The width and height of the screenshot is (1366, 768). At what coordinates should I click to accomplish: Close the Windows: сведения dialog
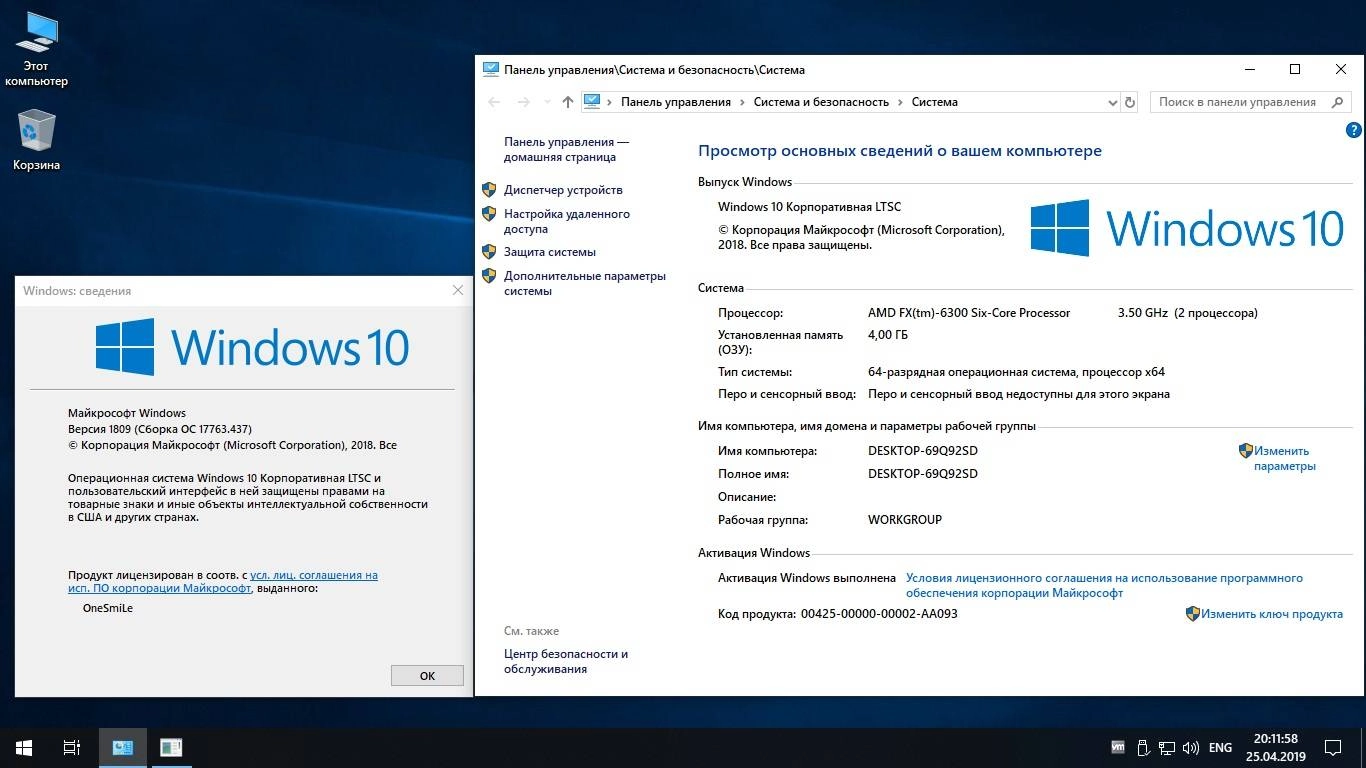pos(458,290)
